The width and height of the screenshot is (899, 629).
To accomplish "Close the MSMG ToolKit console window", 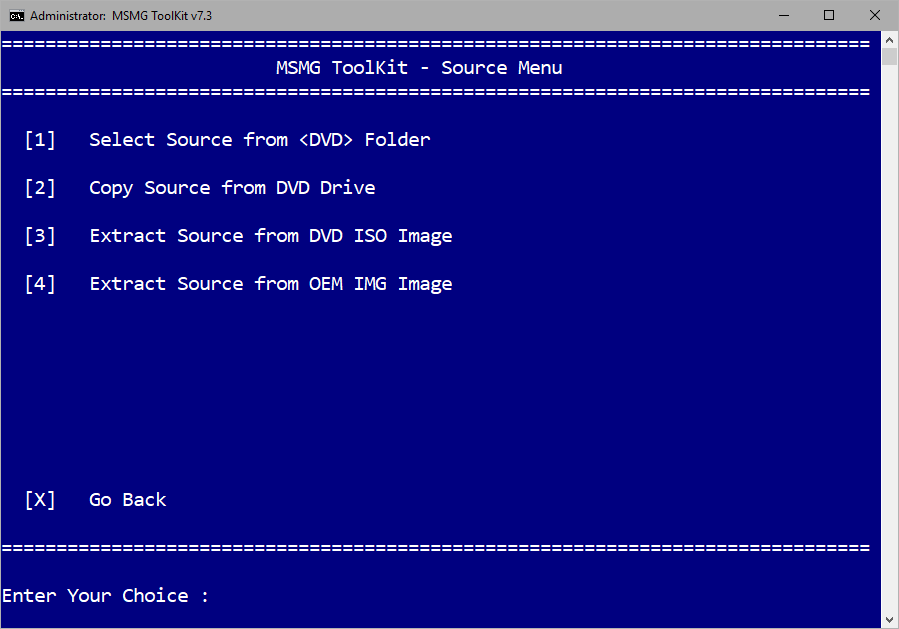I will [874, 15].
